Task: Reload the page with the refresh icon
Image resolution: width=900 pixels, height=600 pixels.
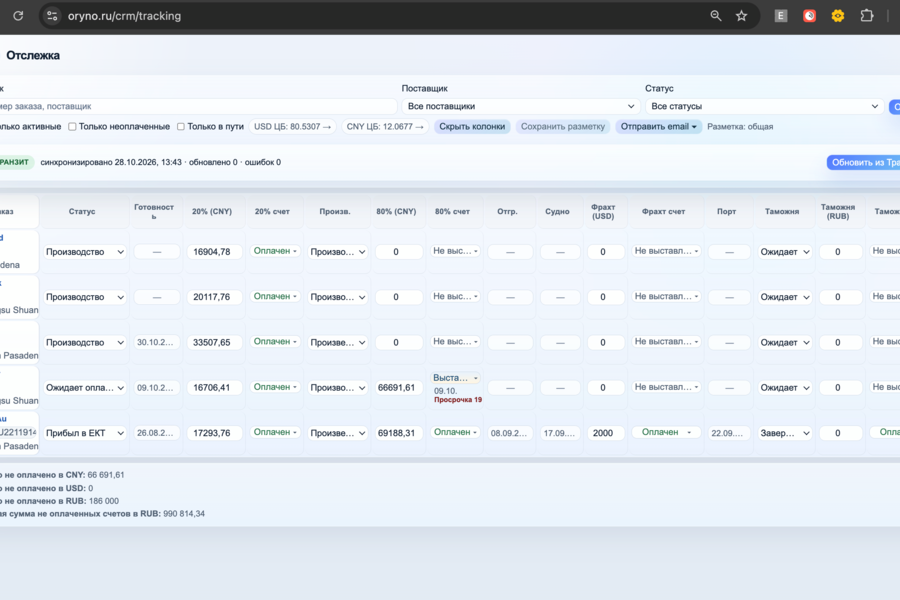Action: click(18, 16)
